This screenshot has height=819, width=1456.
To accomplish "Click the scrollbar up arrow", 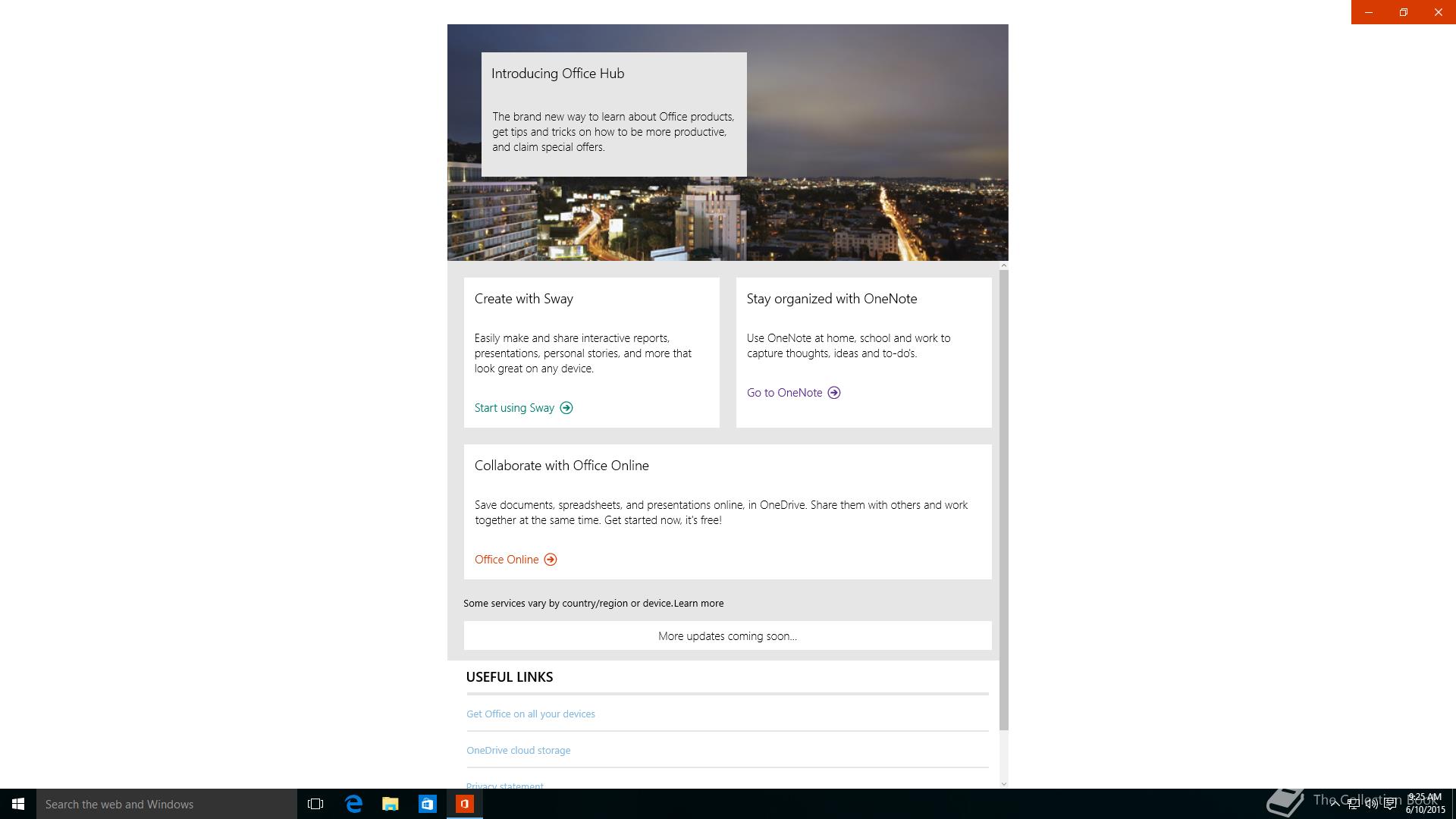I will (1004, 265).
